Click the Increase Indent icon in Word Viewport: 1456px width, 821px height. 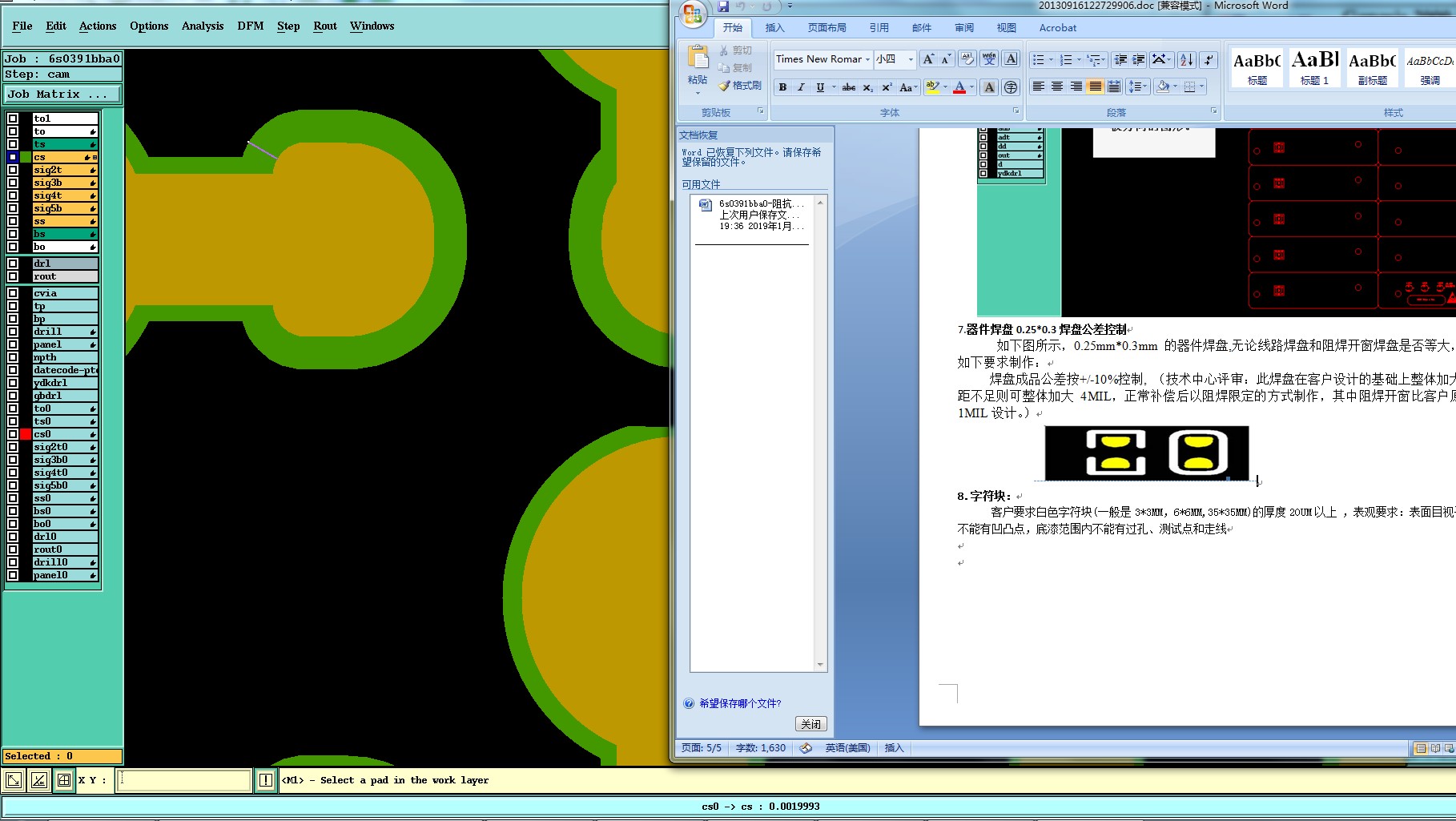(x=1138, y=60)
